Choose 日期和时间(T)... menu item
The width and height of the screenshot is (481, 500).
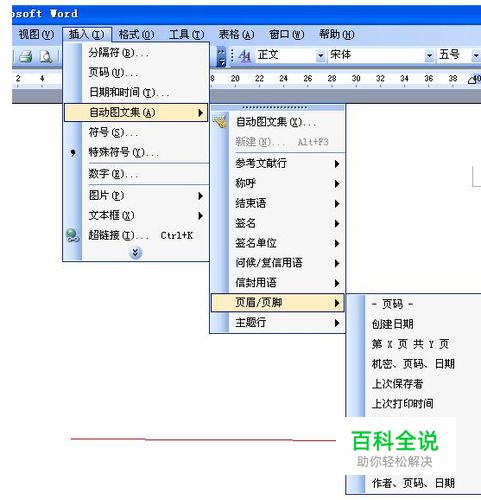click(136, 92)
